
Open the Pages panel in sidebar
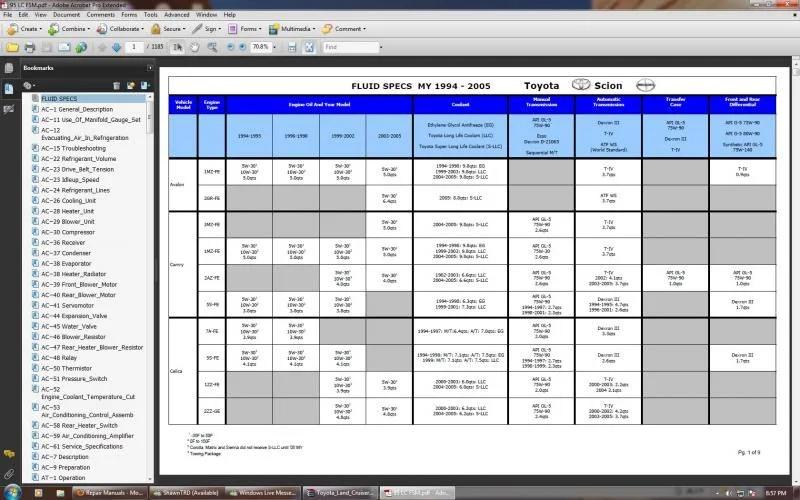pos(9,68)
